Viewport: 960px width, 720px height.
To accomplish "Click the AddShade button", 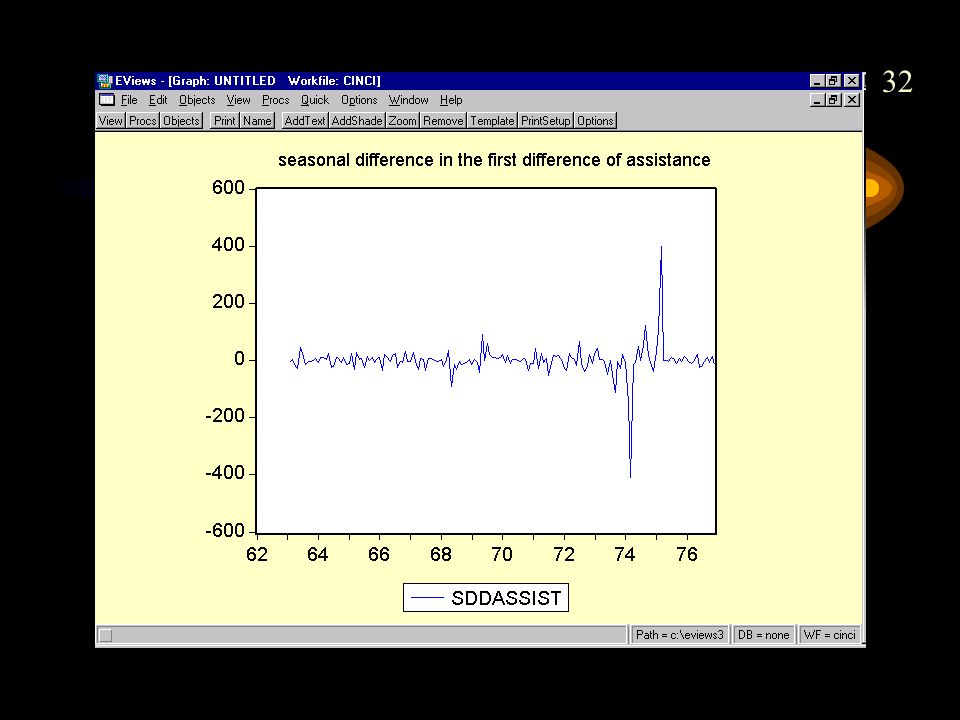I will click(x=357, y=121).
